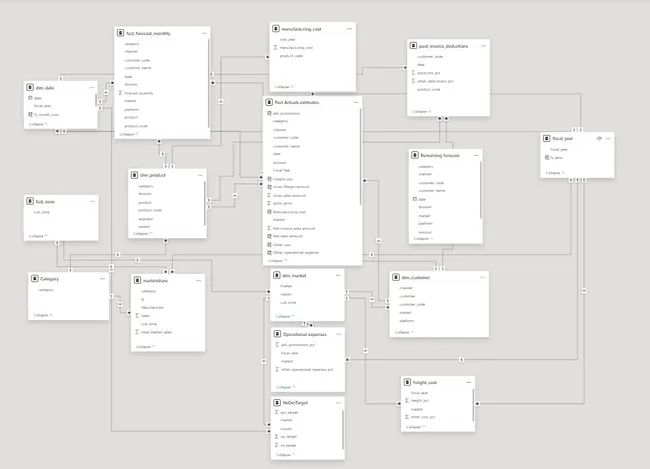The image size is (650, 469).
Task: Click the dim_market table icon
Action: tap(276, 275)
